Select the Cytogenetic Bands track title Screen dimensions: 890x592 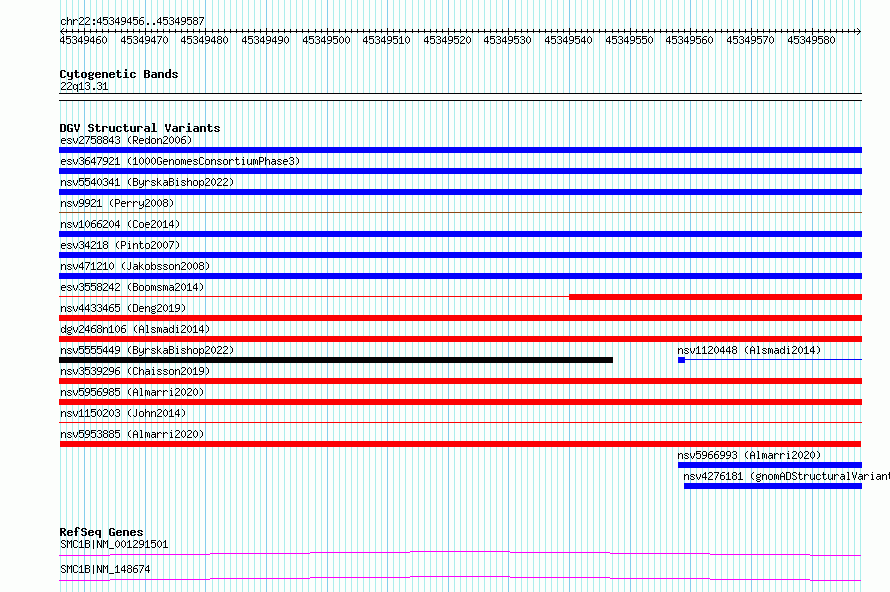click(x=119, y=74)
